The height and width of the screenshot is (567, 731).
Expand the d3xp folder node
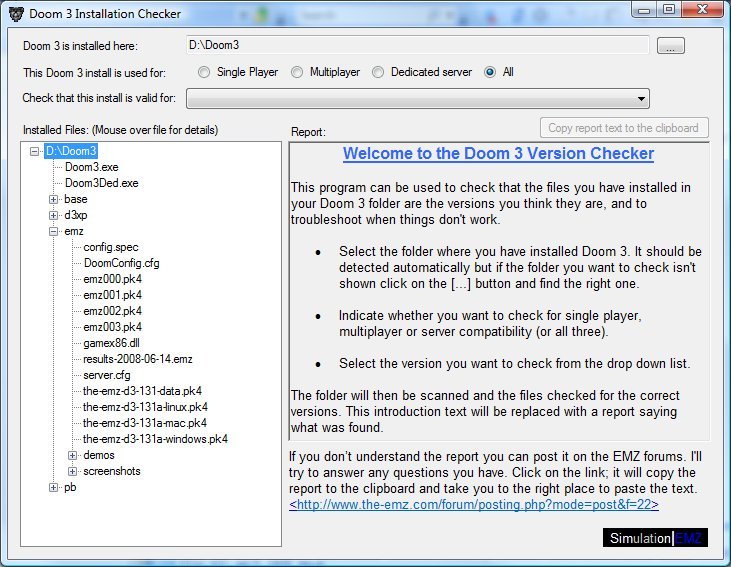[54, 215]
